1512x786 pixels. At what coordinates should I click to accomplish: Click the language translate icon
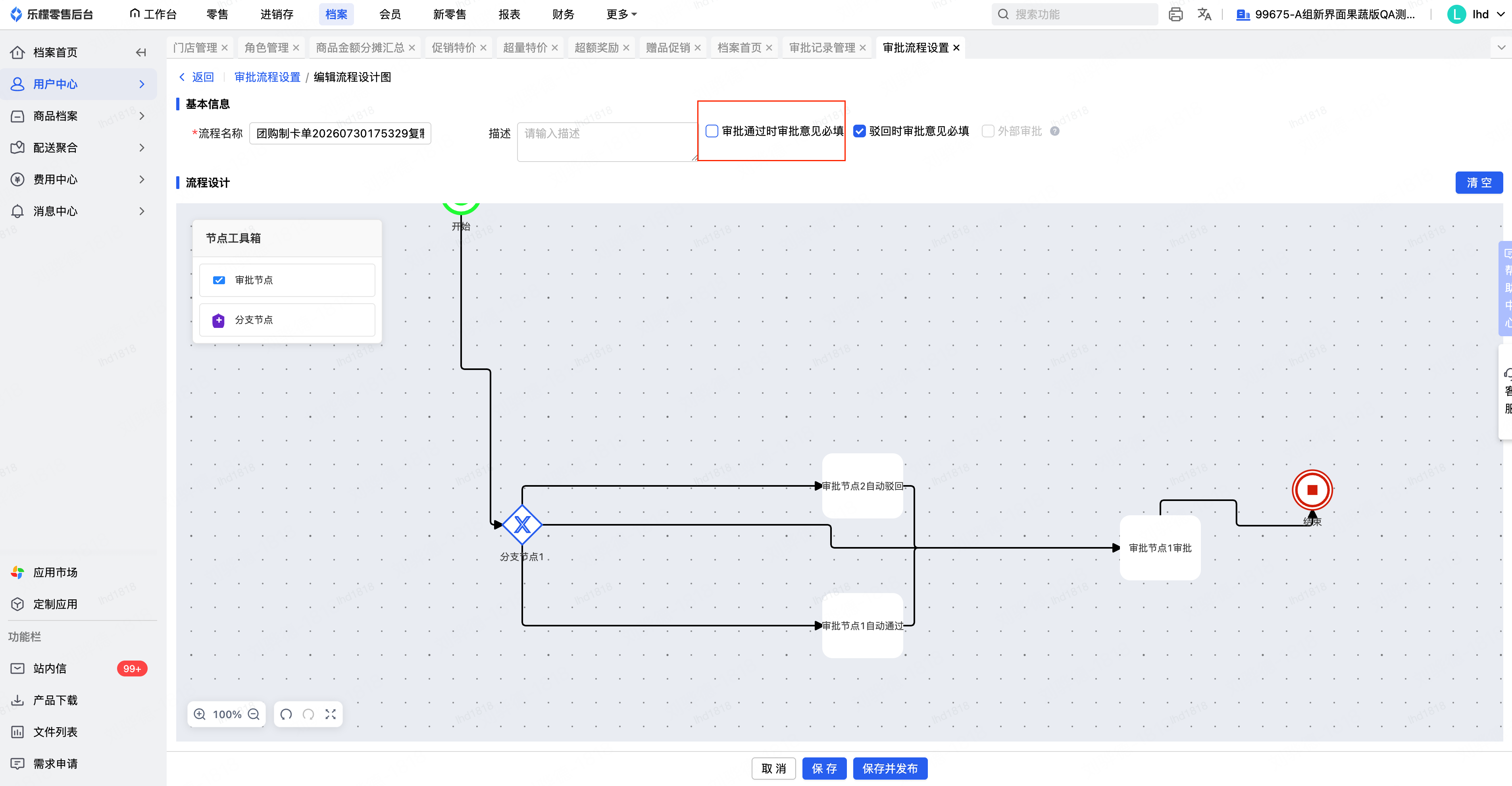(1204, 14)
